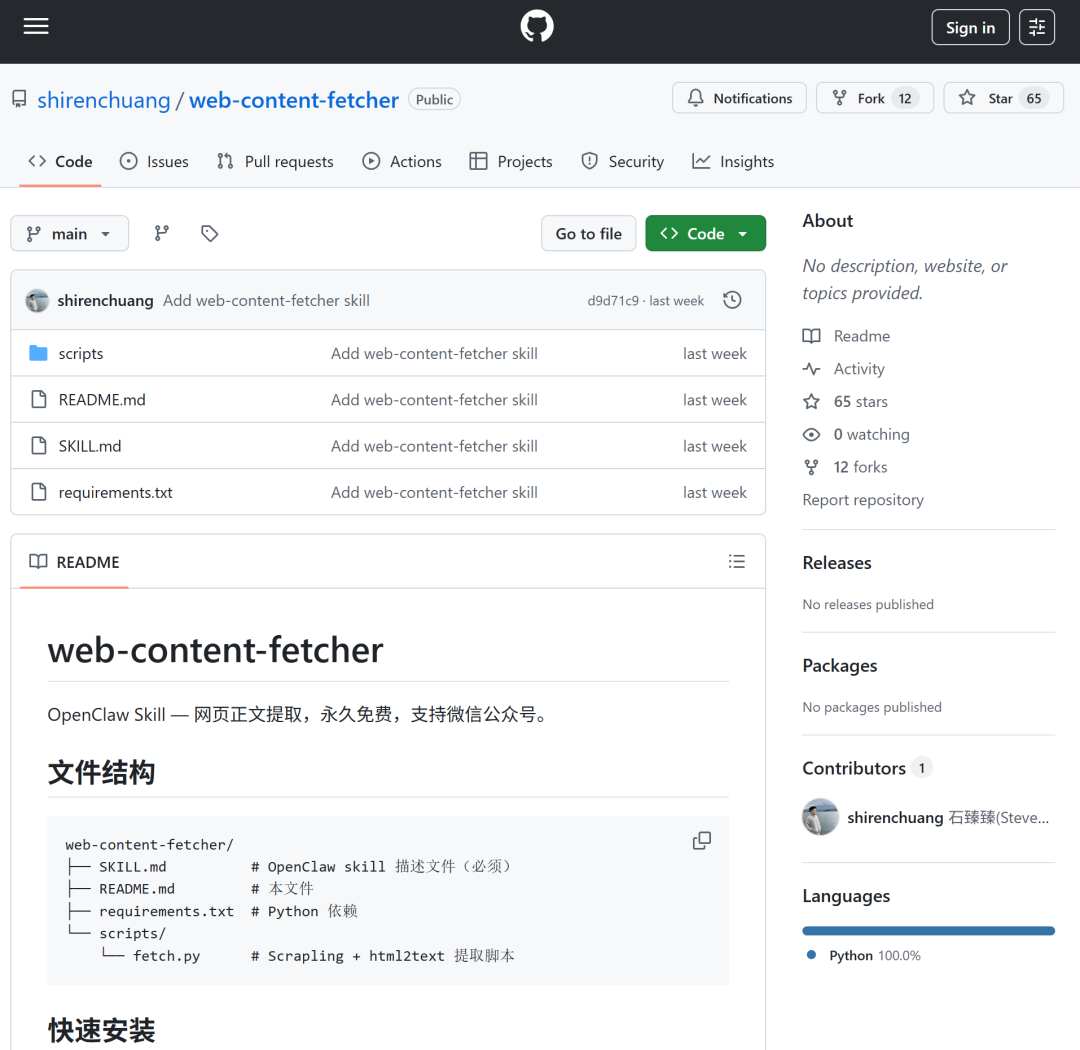Click the Python language bar

point(928,930)
